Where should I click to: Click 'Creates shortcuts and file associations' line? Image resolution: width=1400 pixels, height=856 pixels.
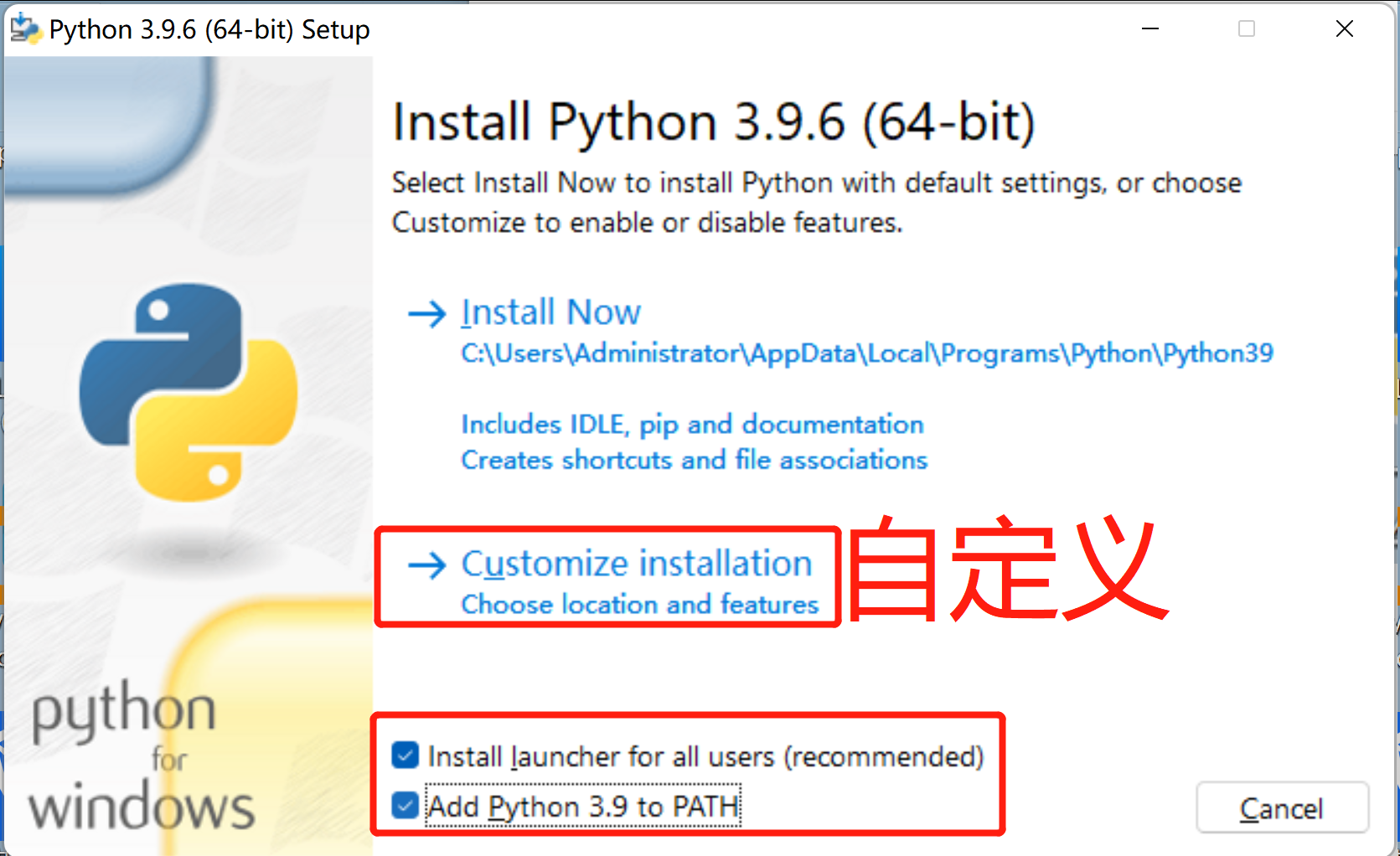(x=694, y=460)
